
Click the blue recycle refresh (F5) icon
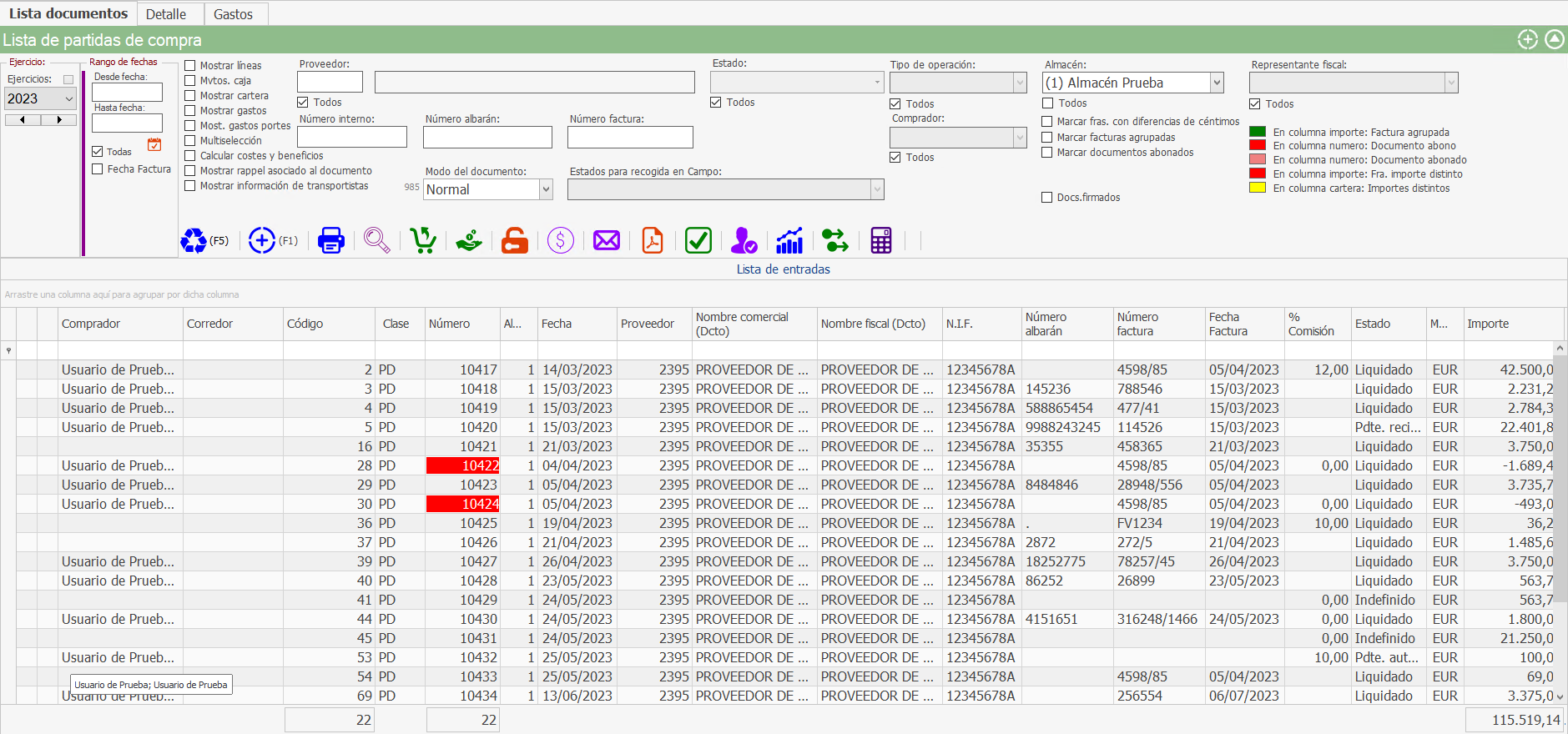click(x=194, y=241)
